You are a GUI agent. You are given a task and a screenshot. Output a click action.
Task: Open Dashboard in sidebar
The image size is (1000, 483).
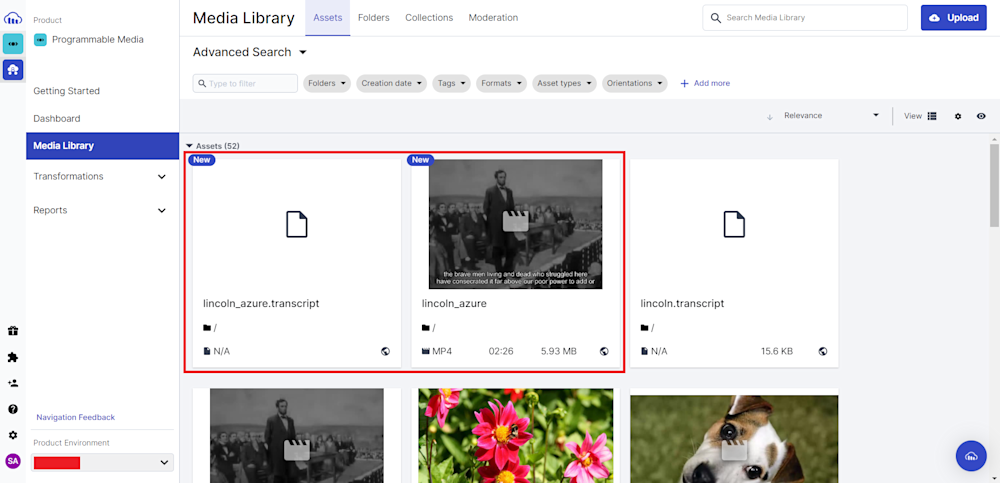(57, 119)
